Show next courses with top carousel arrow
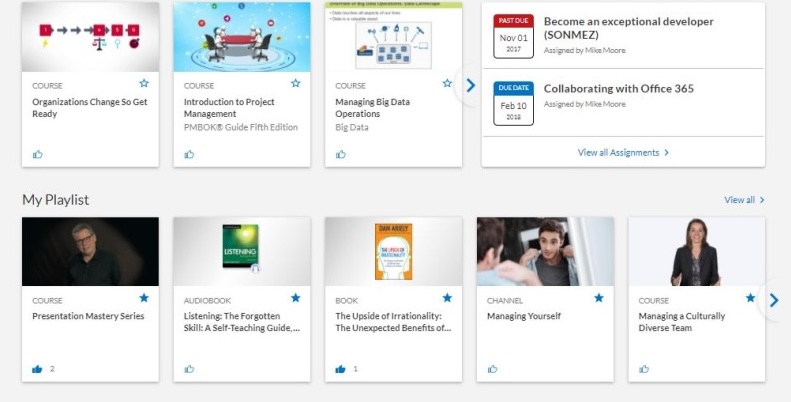791x402 pixels. [470, 85]
